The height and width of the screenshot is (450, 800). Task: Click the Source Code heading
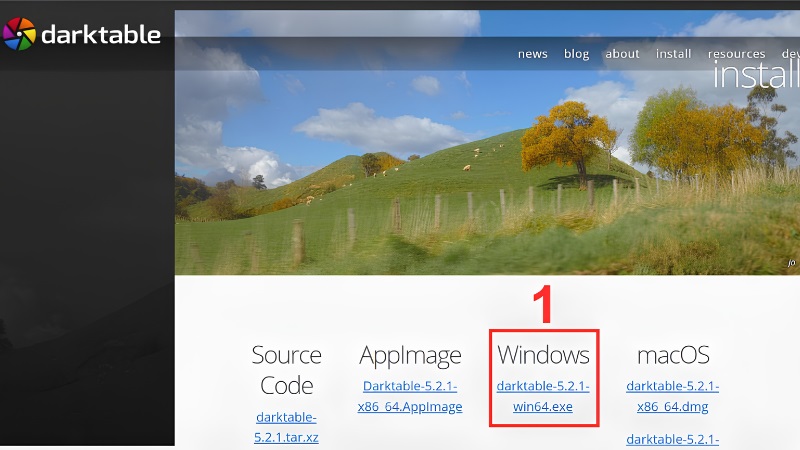(x=286, y=370)
